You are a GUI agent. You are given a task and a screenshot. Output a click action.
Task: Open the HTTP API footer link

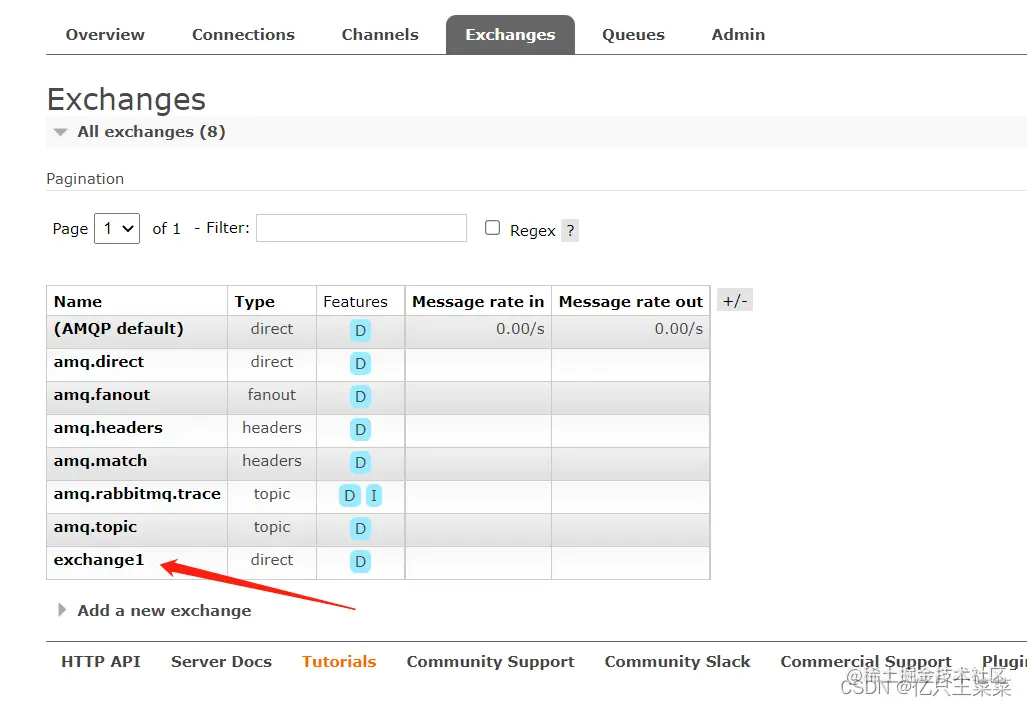click(101, 661)
